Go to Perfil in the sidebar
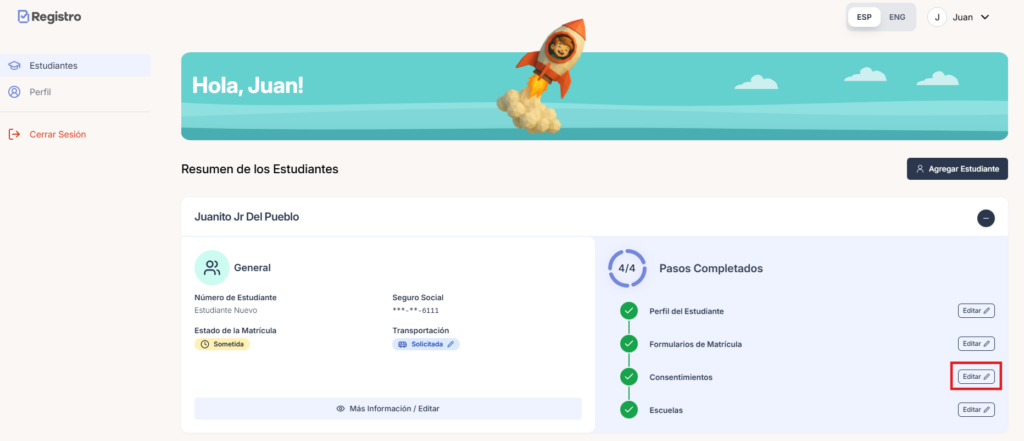Viewport: 1024px width, 441px height. [x=41, y=92]
